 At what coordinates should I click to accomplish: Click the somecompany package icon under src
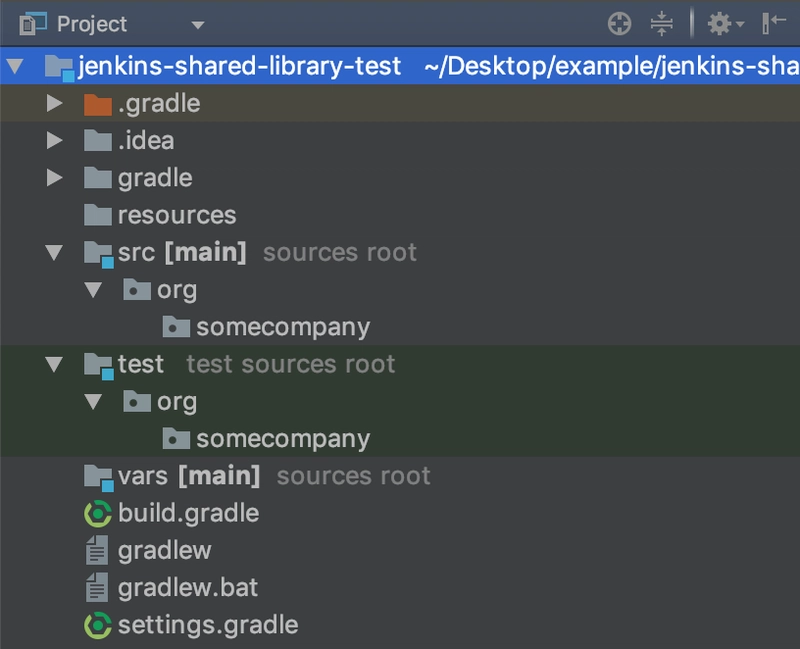coord(176,327)
